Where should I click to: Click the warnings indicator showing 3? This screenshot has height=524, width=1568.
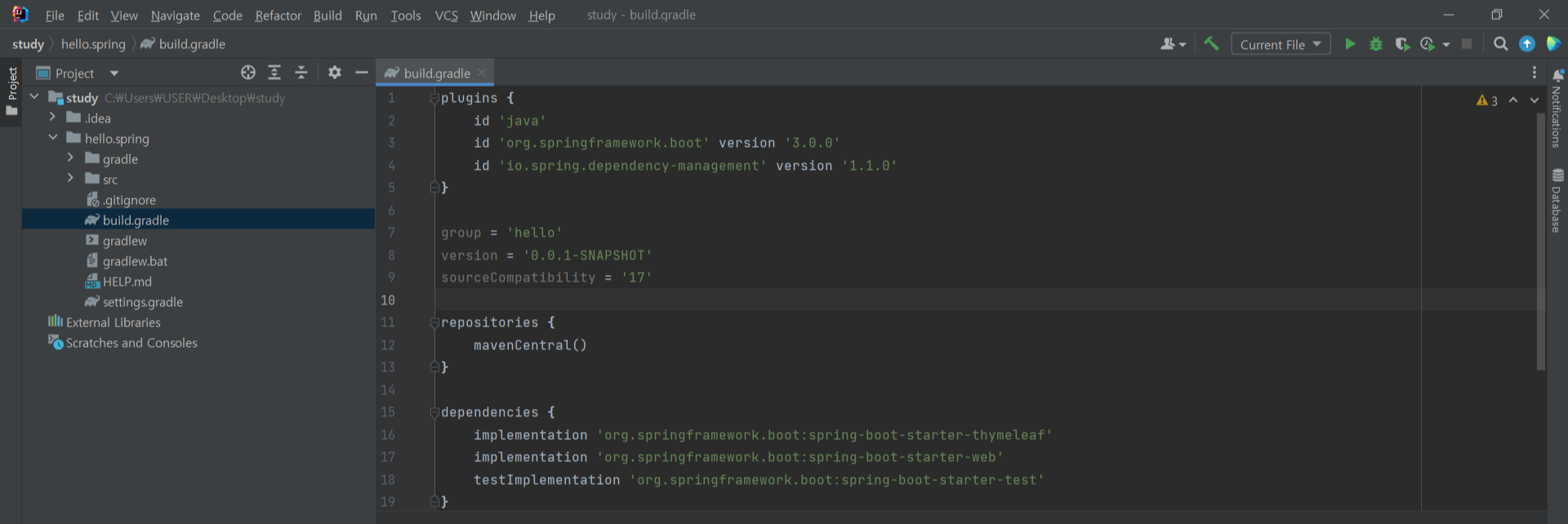pyautogui.click(x=1487, y=100)
